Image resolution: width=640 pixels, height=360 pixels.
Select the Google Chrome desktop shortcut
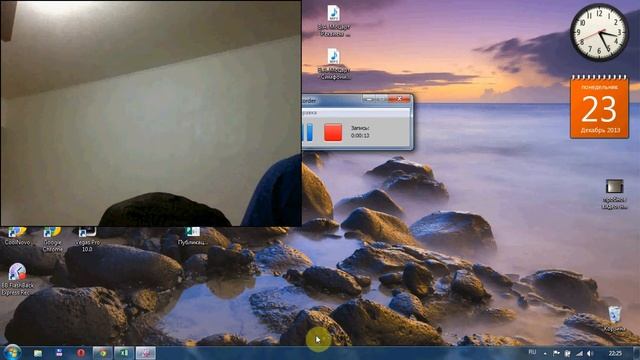pyautogui.click(x=52, y=239)
